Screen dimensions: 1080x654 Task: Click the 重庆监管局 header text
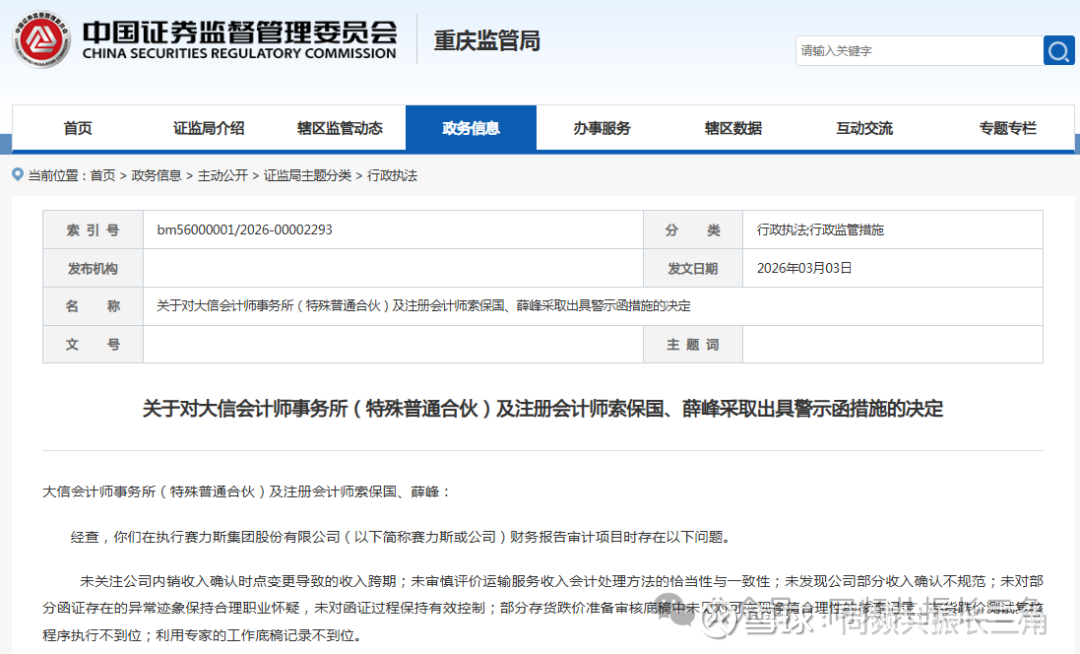[487, 41]
